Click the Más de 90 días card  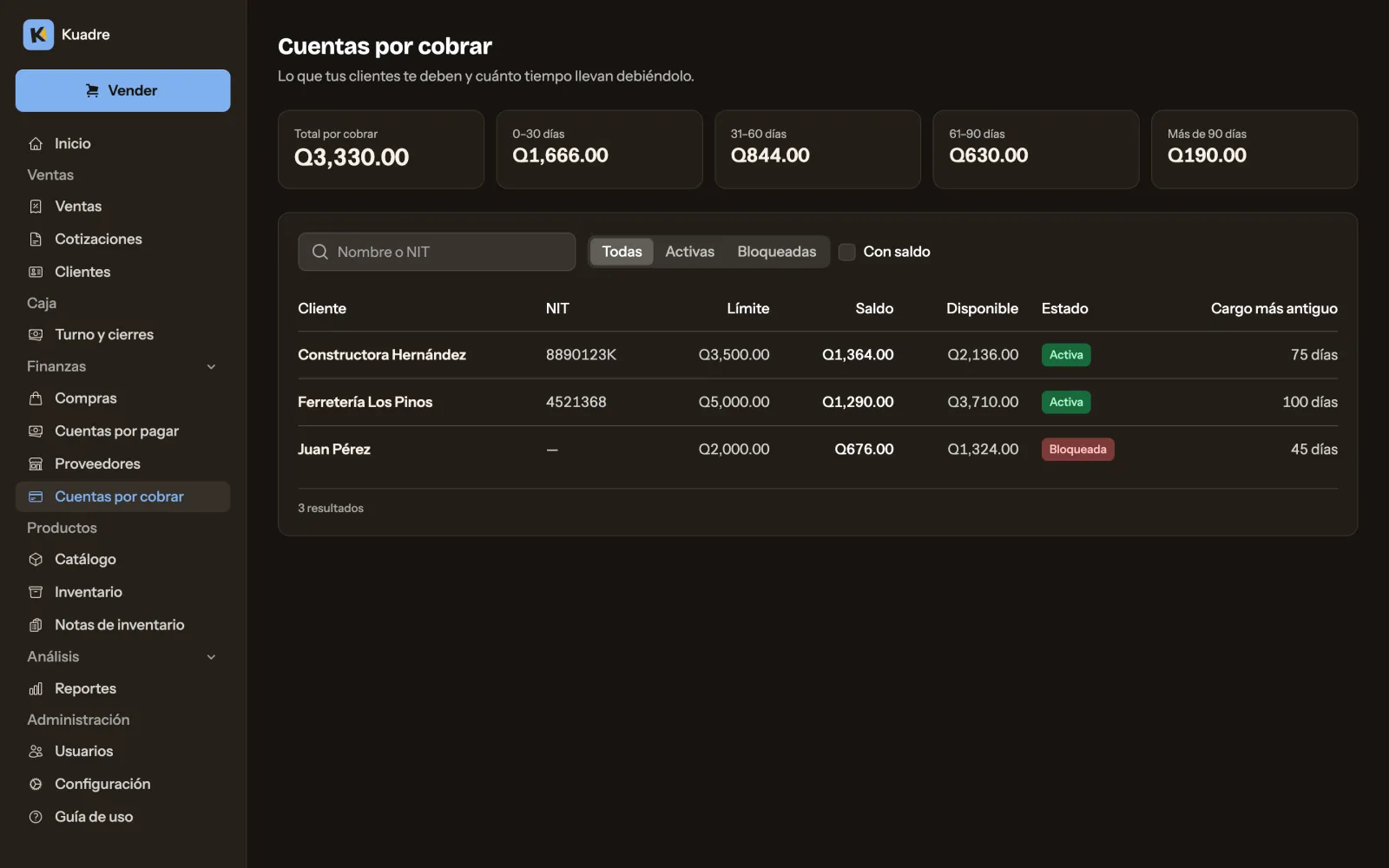[x=1254, y=149]
